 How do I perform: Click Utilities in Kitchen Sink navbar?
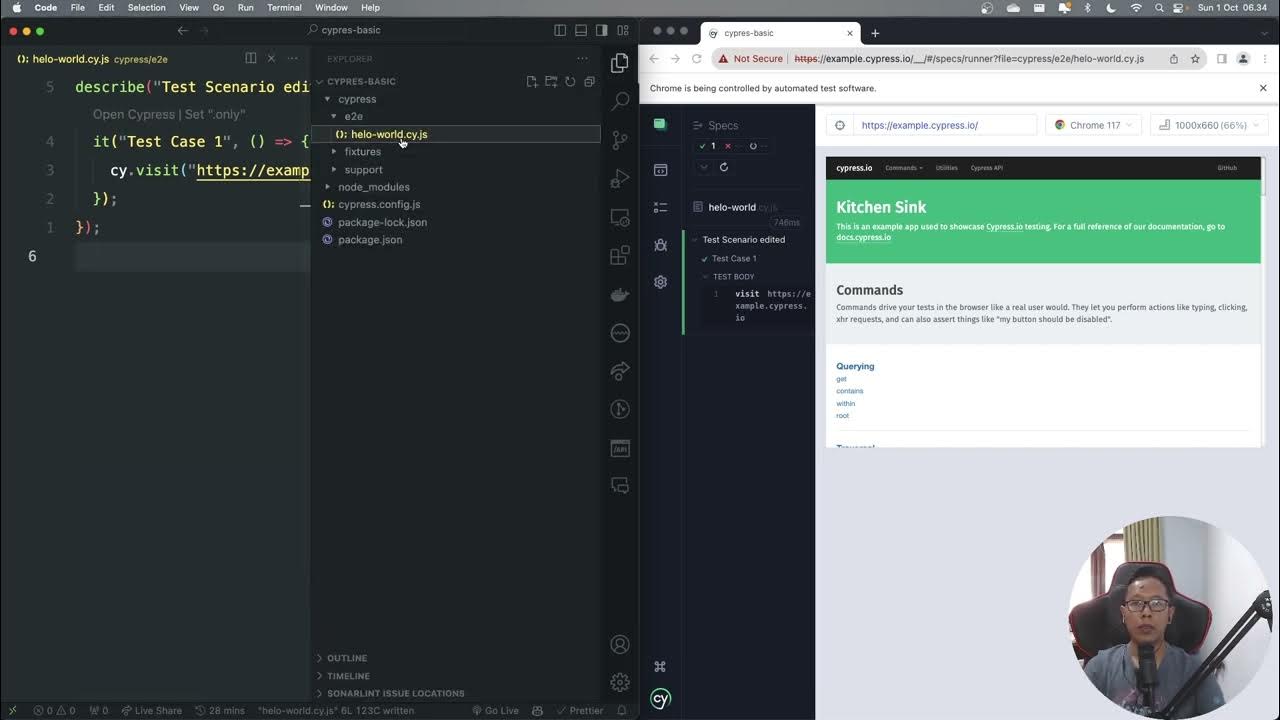coord(946,168)
